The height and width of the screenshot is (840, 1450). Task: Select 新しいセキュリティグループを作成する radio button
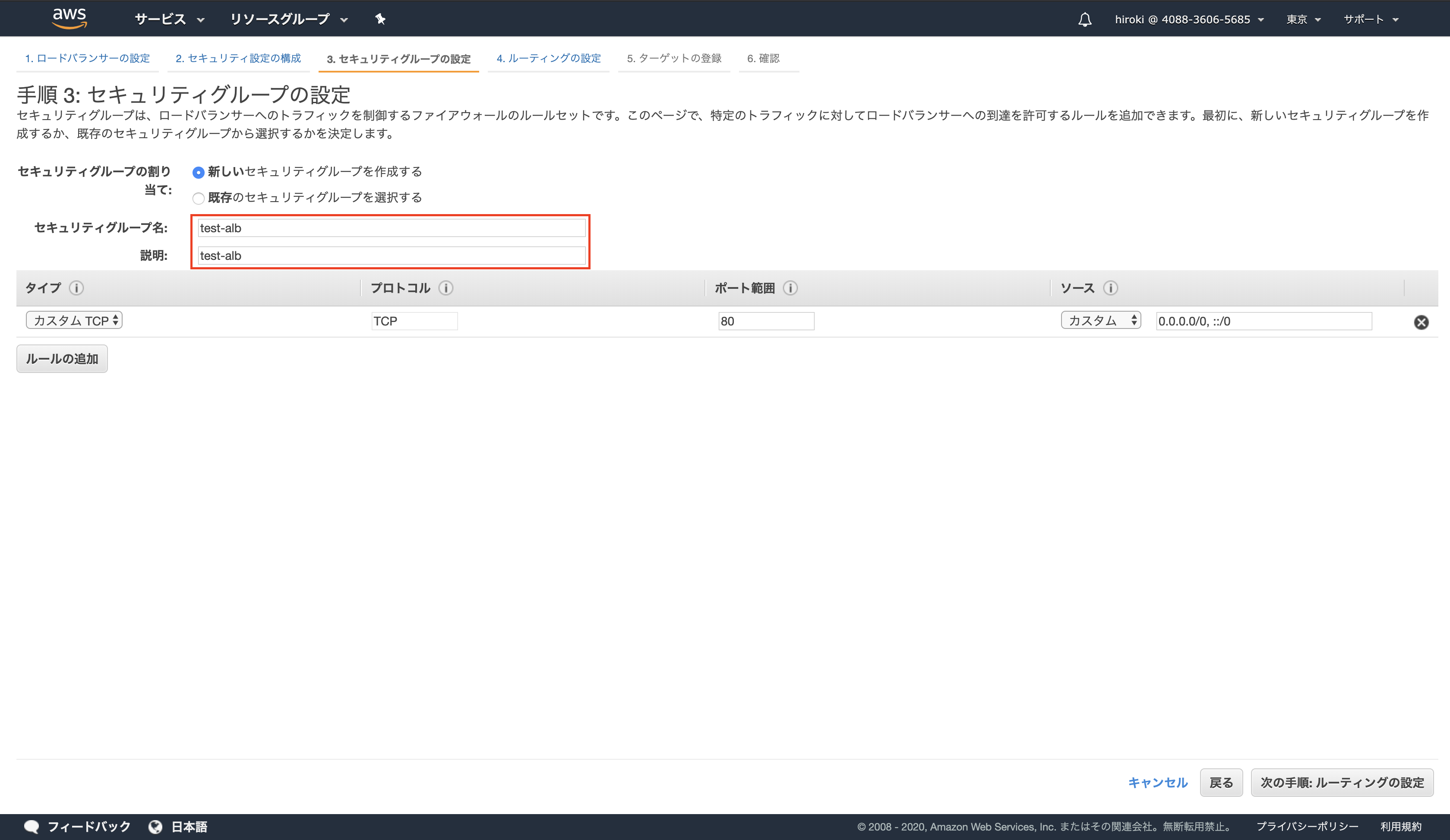pos(199,171)
